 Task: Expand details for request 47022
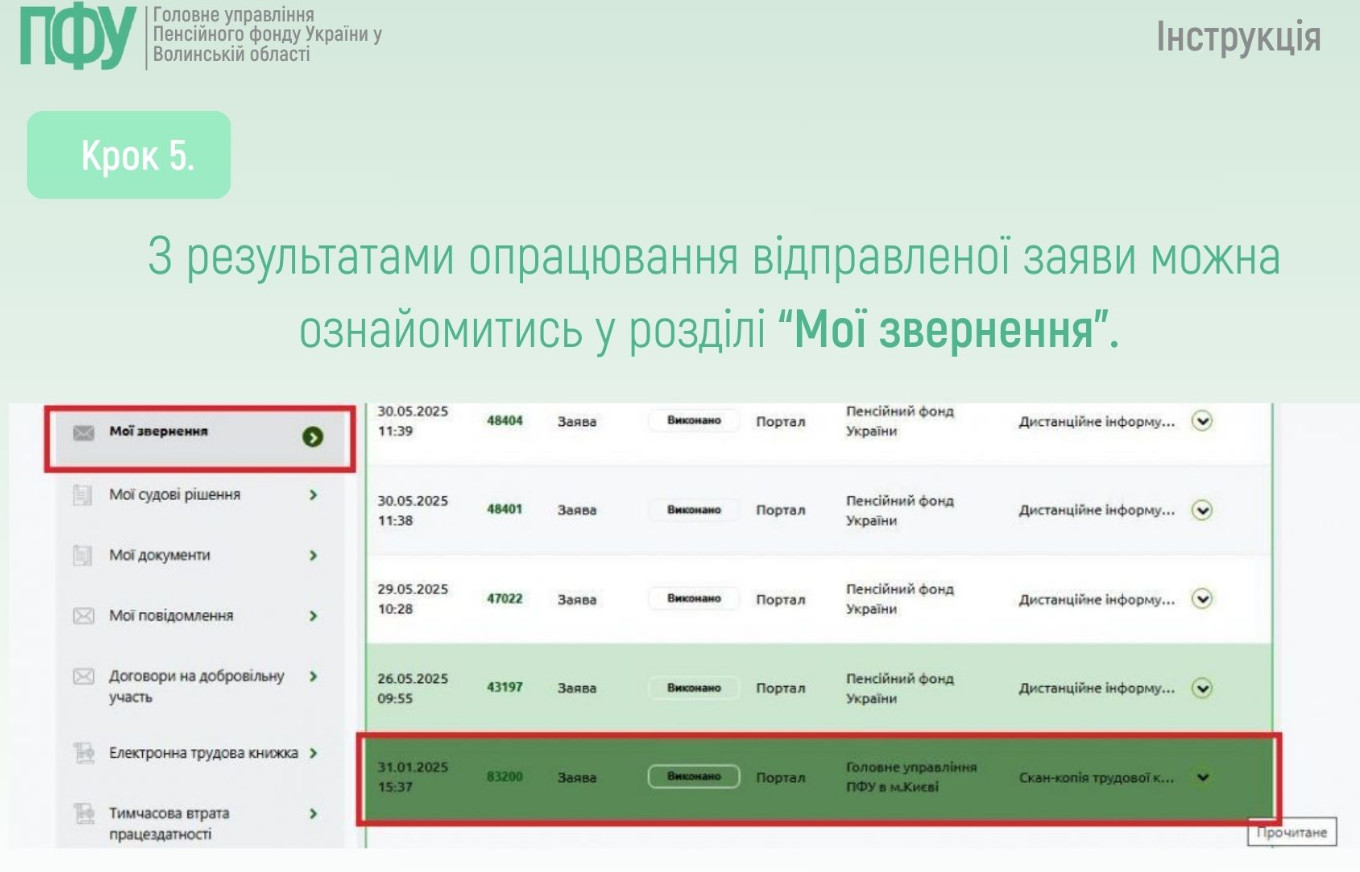1202,599
